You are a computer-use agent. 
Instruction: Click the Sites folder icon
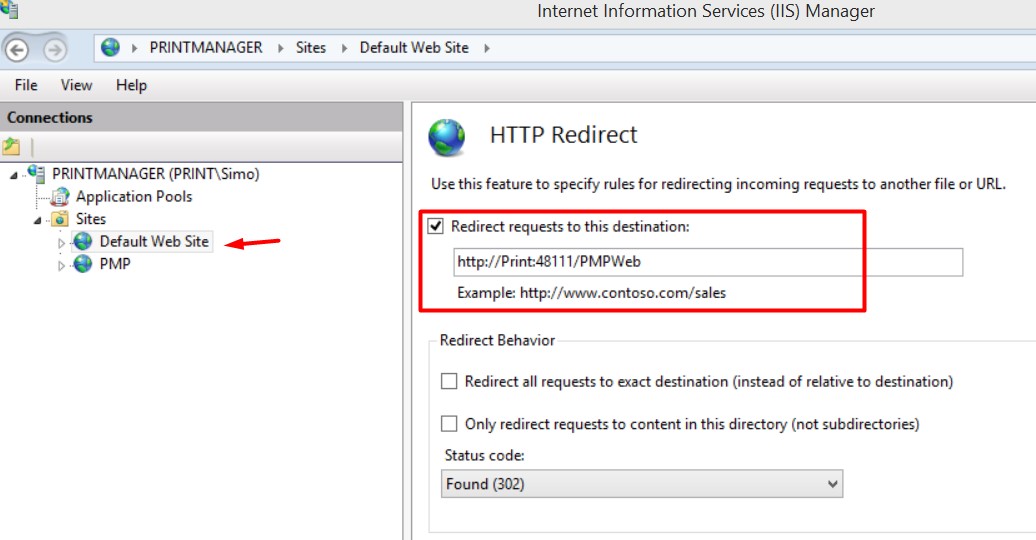tap(60, 219)
